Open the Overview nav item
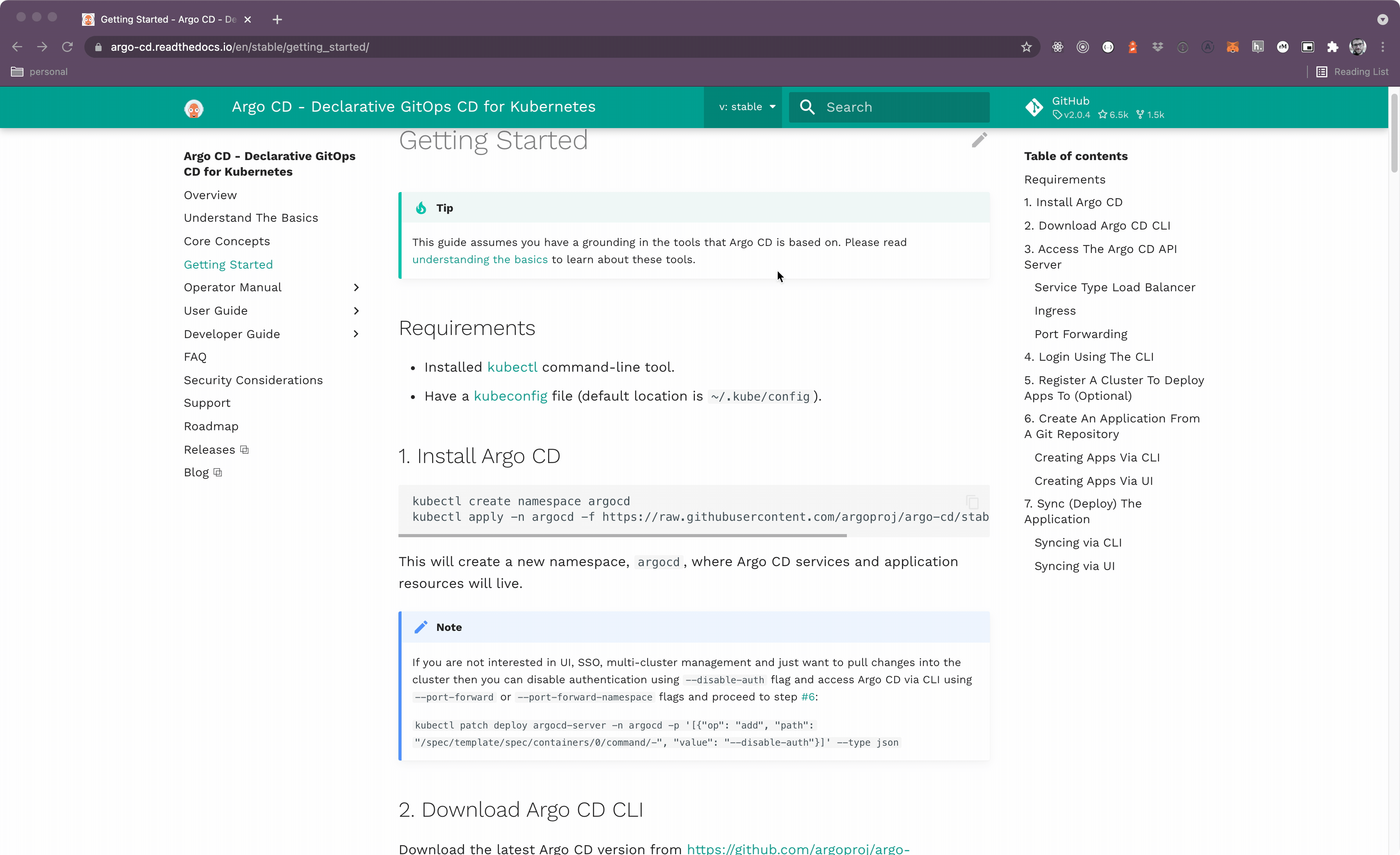Screen dimensions: 1400x855 210,195
